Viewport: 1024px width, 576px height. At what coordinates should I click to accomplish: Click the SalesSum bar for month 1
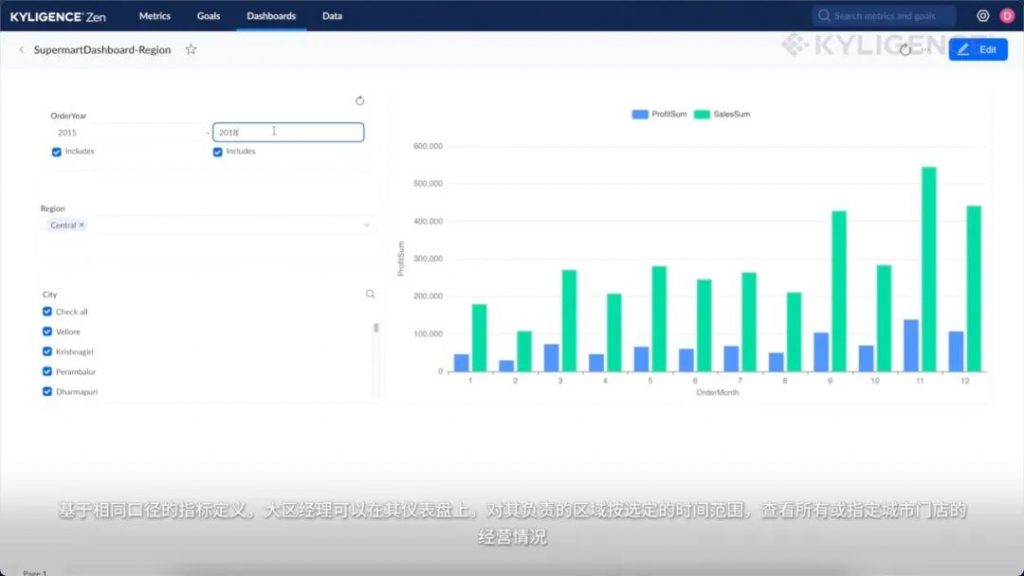pyautogui.click(x=479, y=338)
